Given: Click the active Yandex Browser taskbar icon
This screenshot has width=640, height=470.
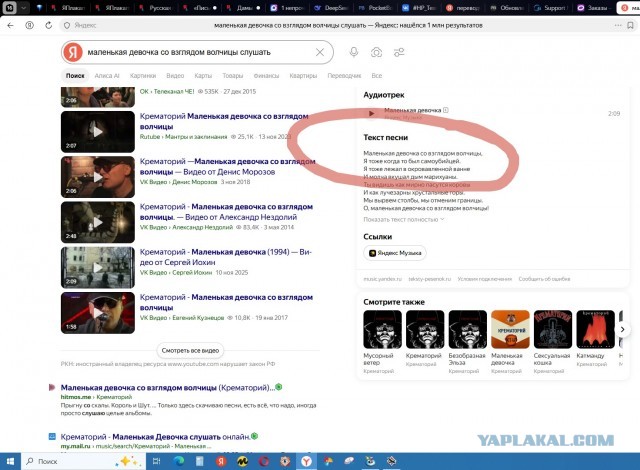Looking at the screenshot, I should tap(307, 461).
